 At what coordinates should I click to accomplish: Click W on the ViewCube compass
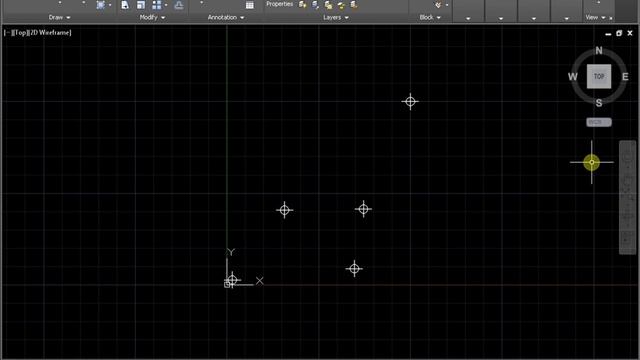573,76
